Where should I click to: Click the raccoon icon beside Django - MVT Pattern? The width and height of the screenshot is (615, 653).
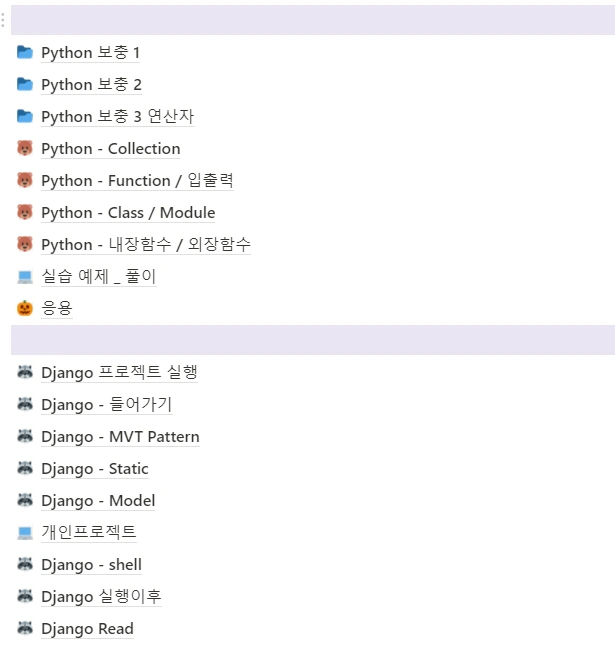pos(25,436)
